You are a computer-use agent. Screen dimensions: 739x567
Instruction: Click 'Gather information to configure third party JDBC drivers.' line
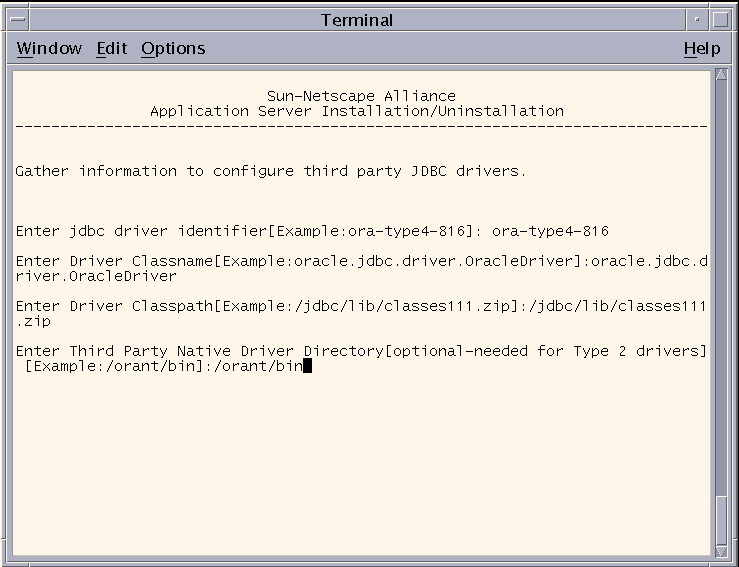(271, 171)
